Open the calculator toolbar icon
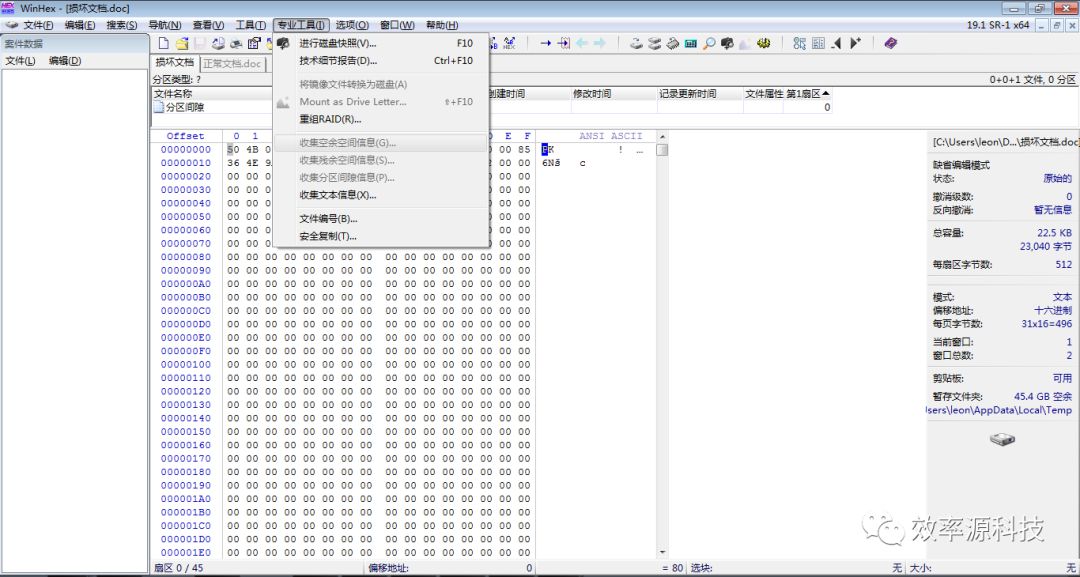Viewport: 1080px width, 577px height. coord(690,43)
